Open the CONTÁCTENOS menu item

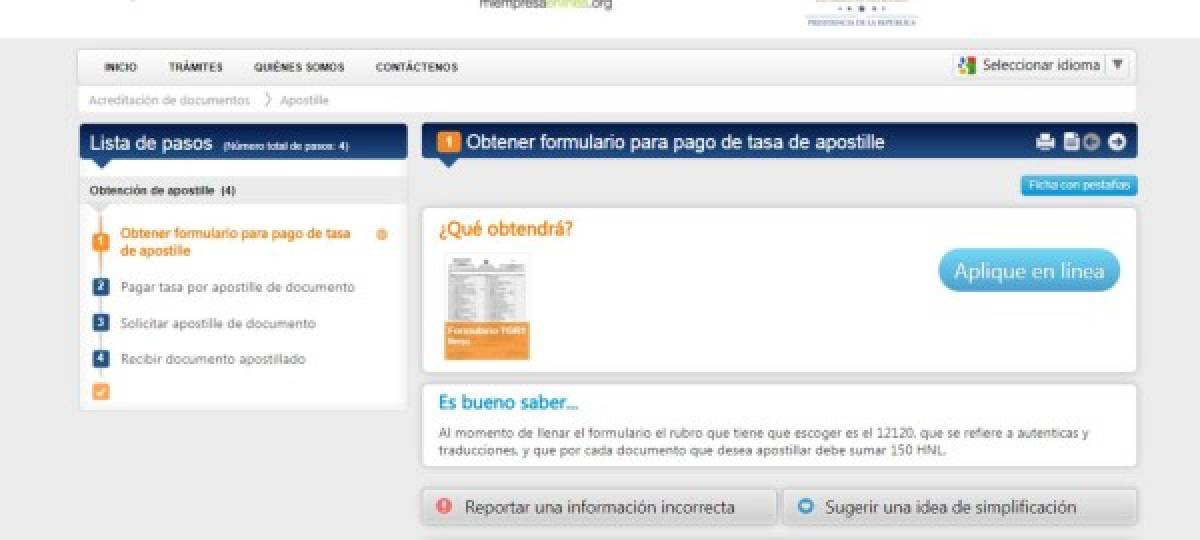(416, 68)
